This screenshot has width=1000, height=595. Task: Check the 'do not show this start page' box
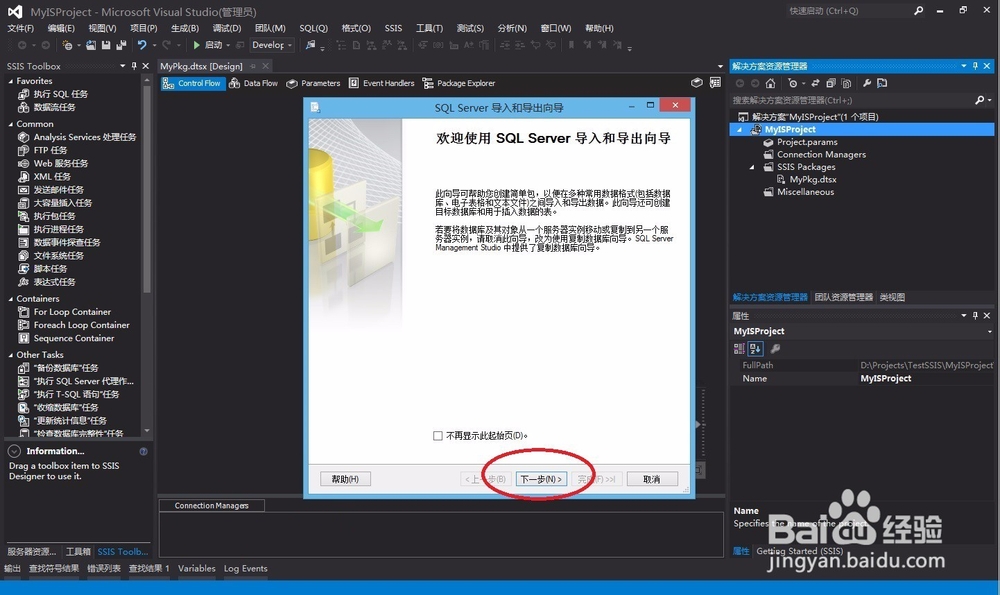click(x=438, y=436)
